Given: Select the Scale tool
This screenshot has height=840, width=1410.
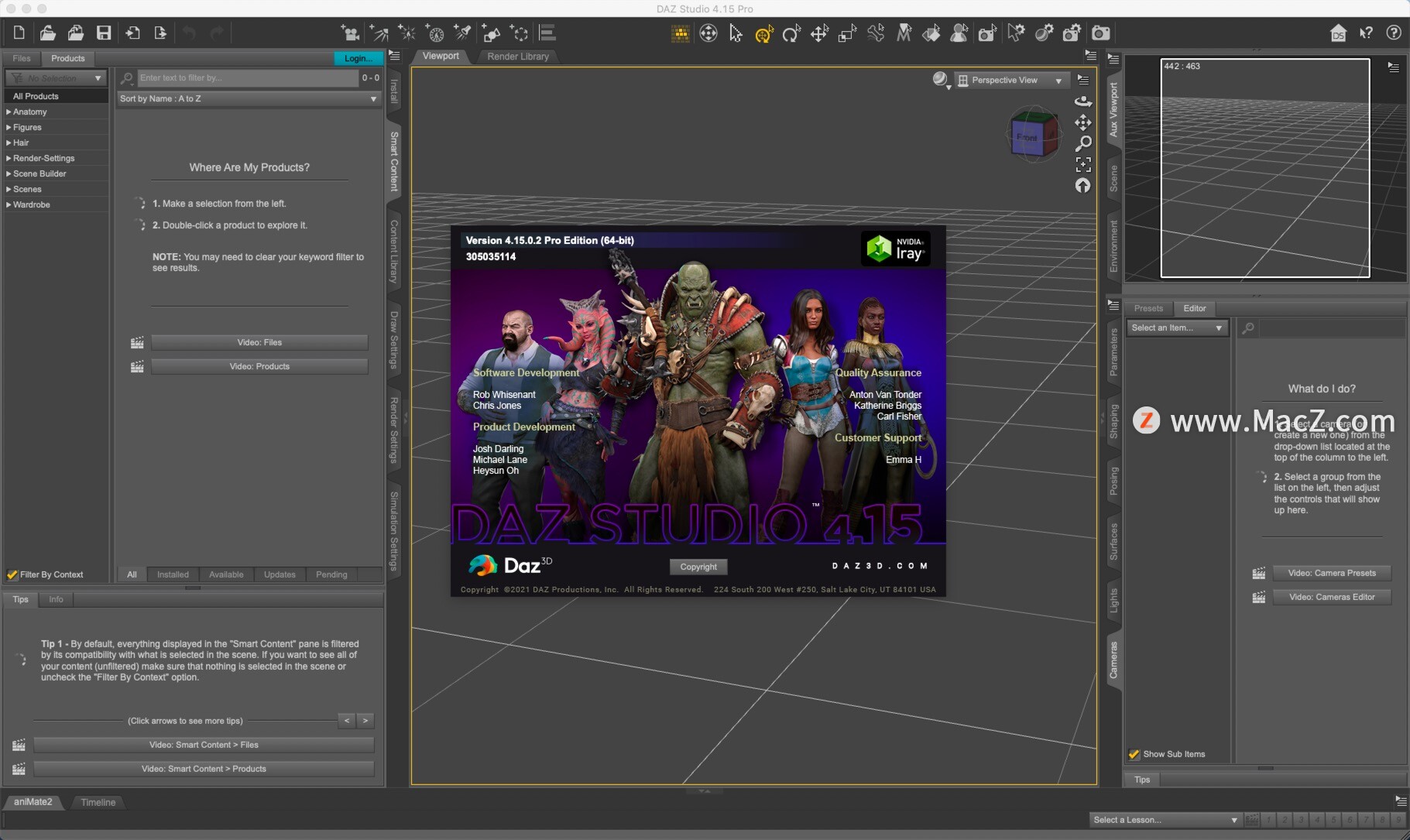Looking at the screenshot, I should 848,33.
